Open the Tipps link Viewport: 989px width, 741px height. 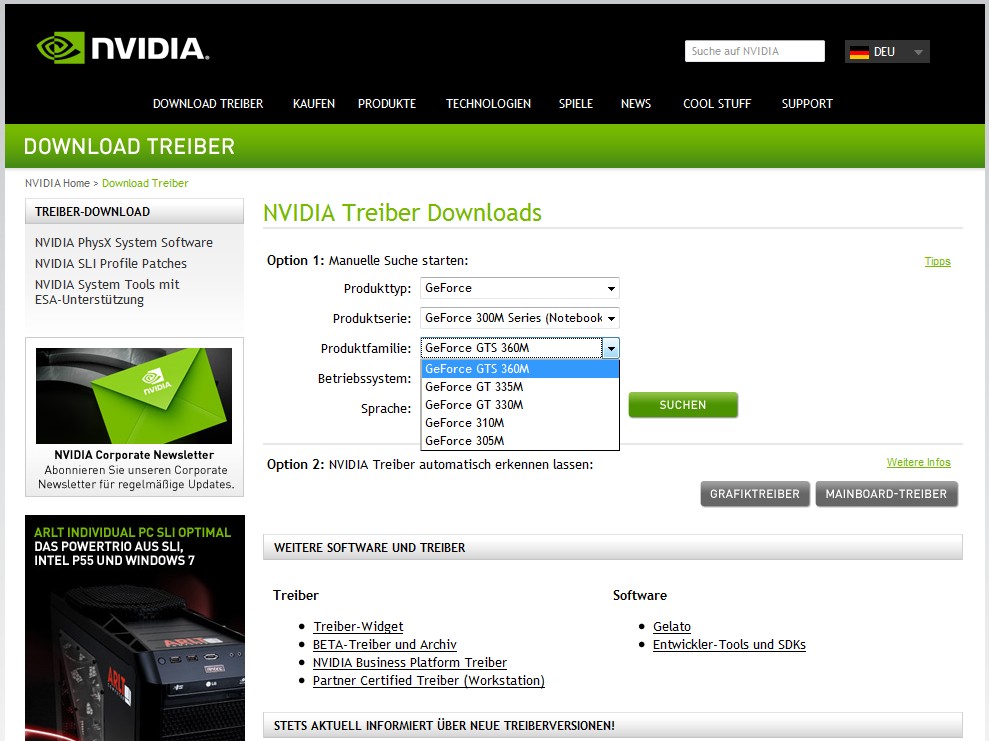[937, 261]
